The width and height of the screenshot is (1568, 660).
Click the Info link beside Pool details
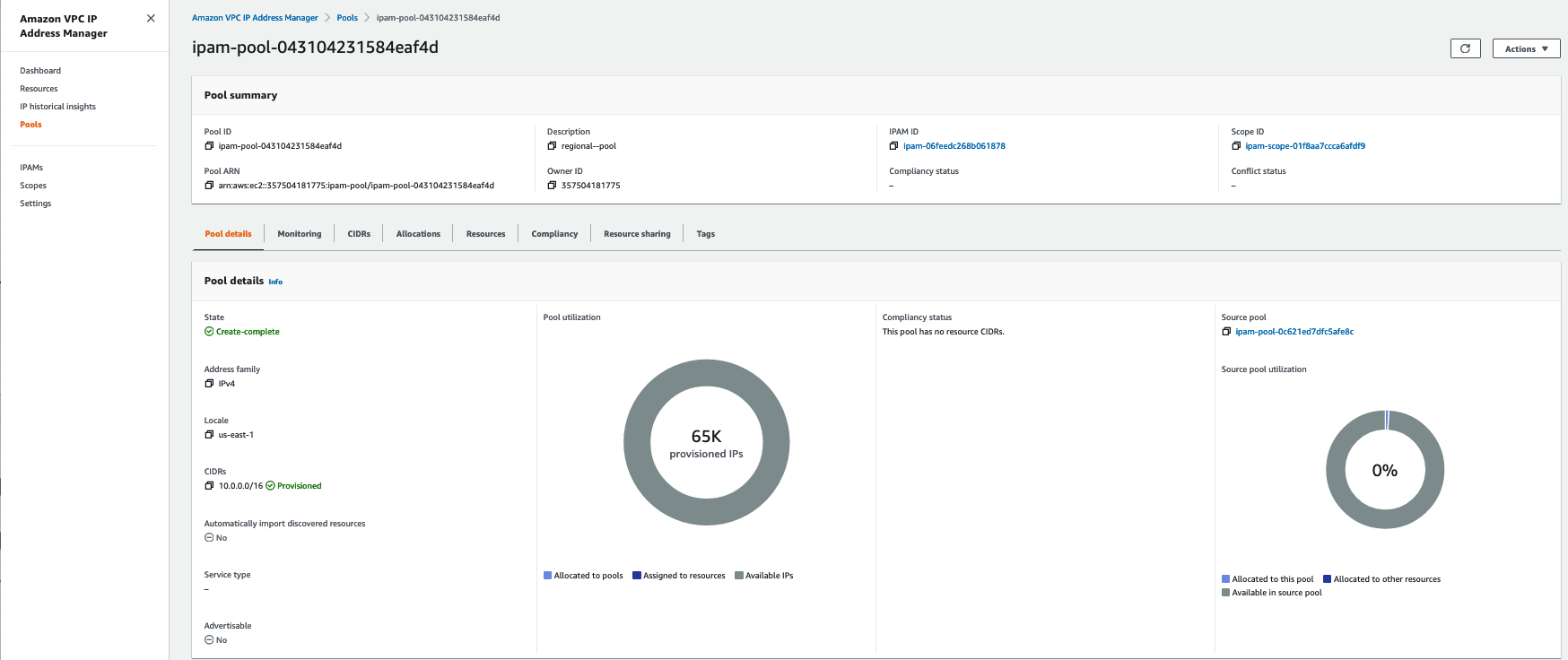click(275, 282)
